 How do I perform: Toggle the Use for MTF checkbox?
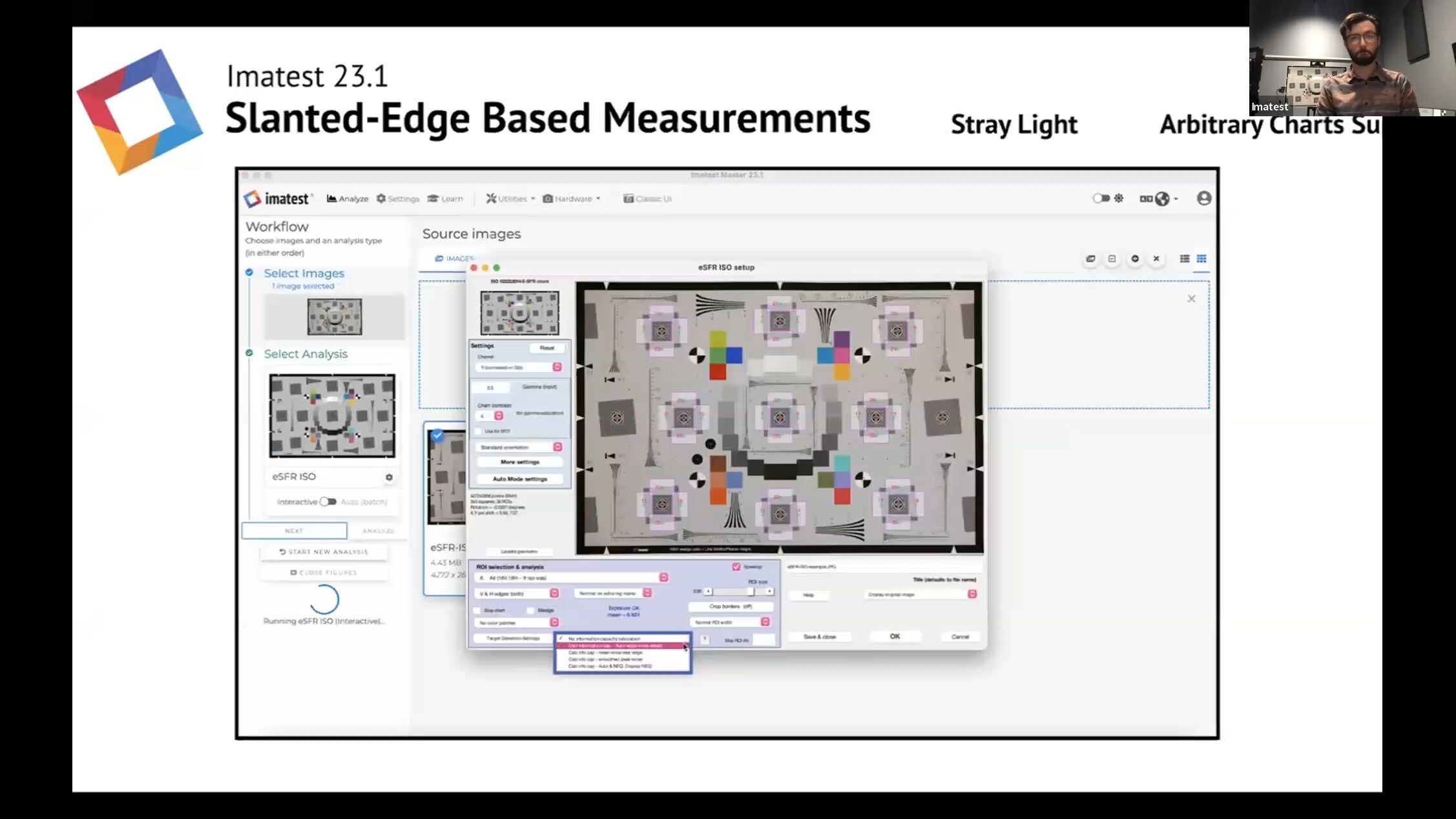479,431
